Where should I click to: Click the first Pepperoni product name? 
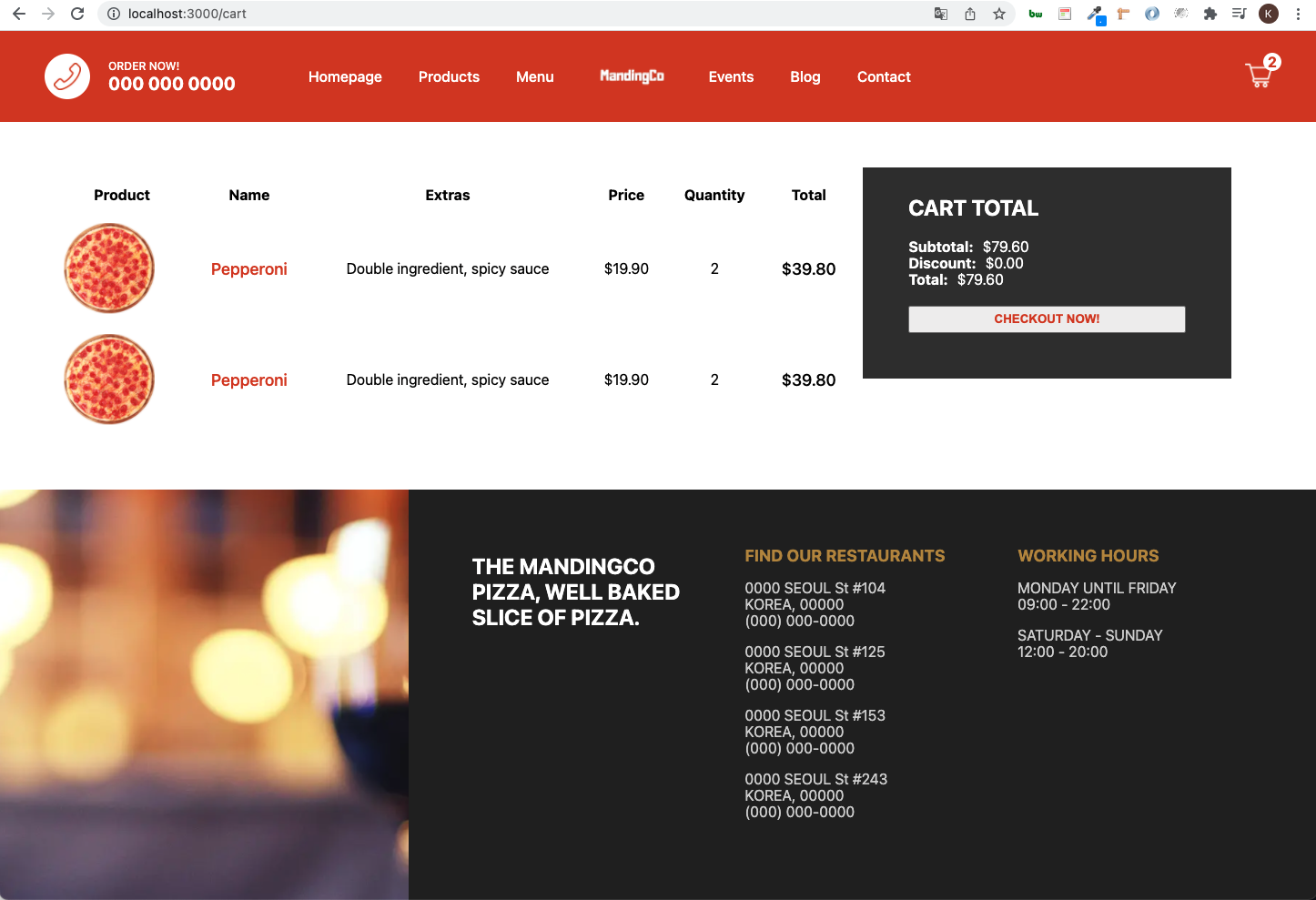(x=249, y=268)
